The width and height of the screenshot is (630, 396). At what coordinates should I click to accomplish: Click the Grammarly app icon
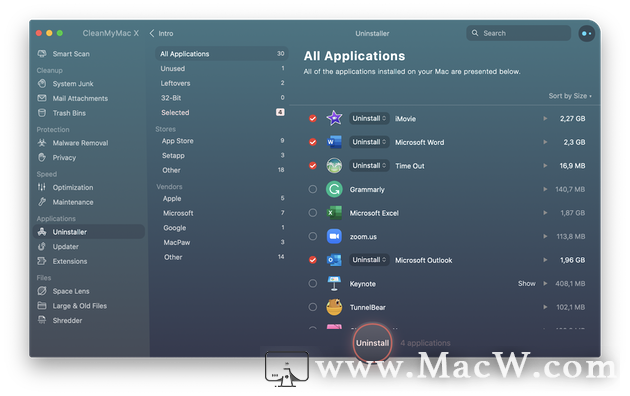[x=334, y=189]
